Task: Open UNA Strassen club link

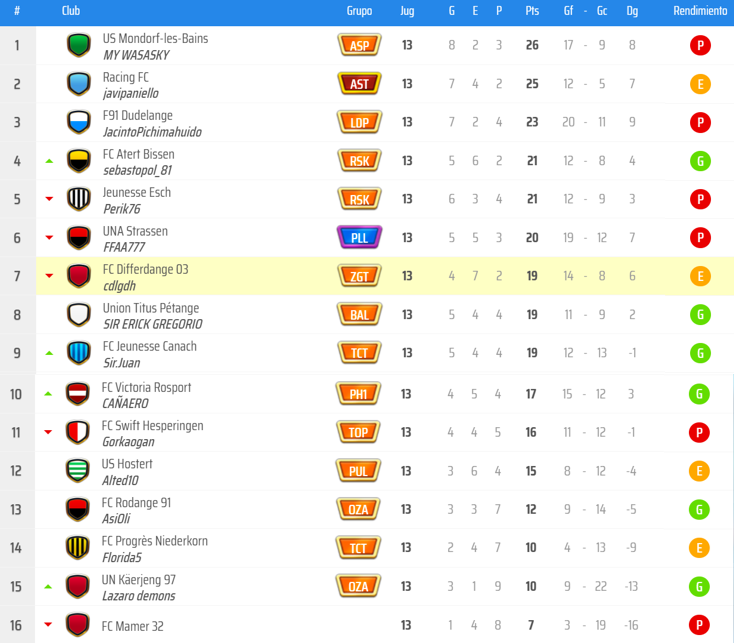Action: point(135,231)
